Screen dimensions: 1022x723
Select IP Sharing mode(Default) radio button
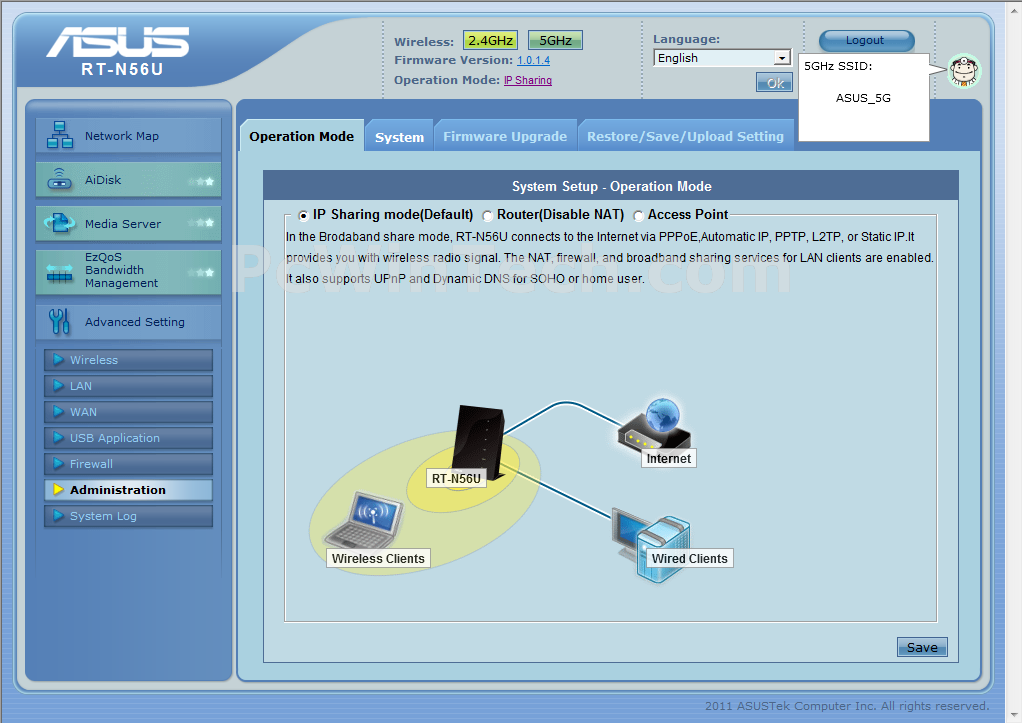pyautogui.click(x=303, y=216)
